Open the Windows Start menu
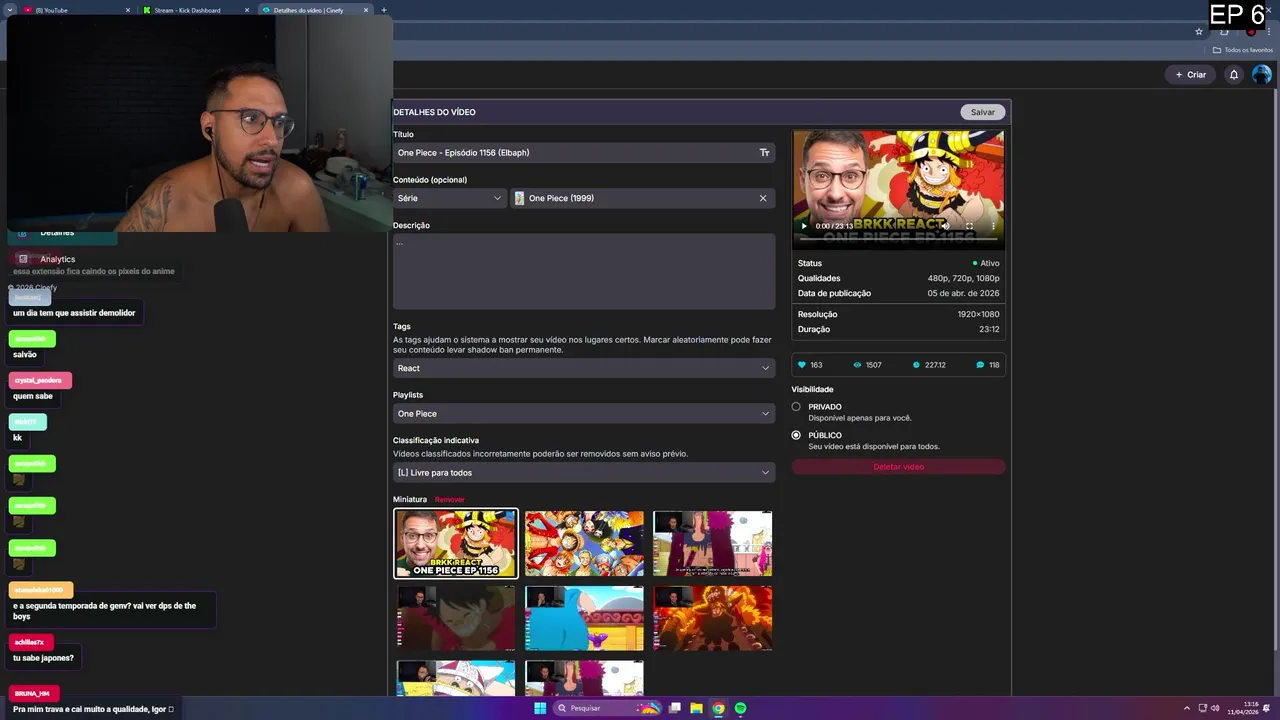 pyautogui.click(x=540, y=708)
